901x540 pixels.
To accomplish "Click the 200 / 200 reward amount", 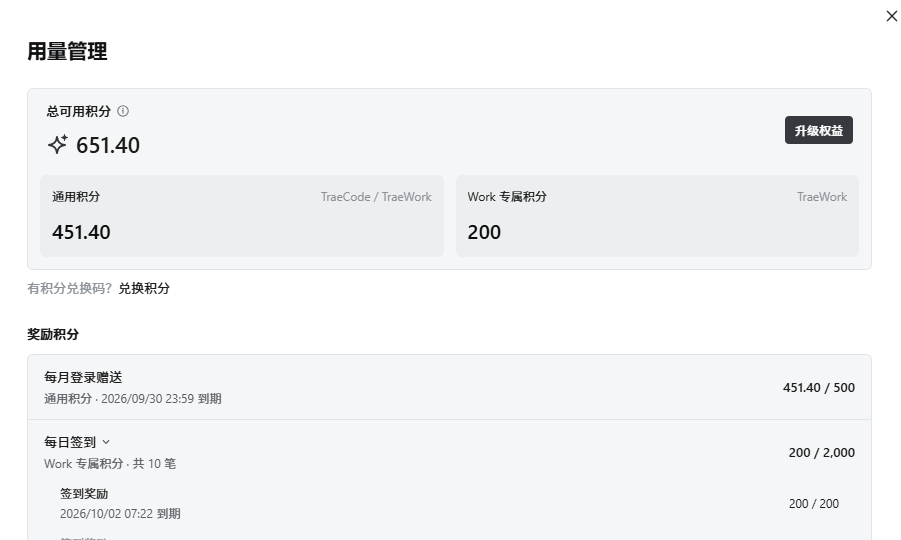I will click(x=814, y=504).
